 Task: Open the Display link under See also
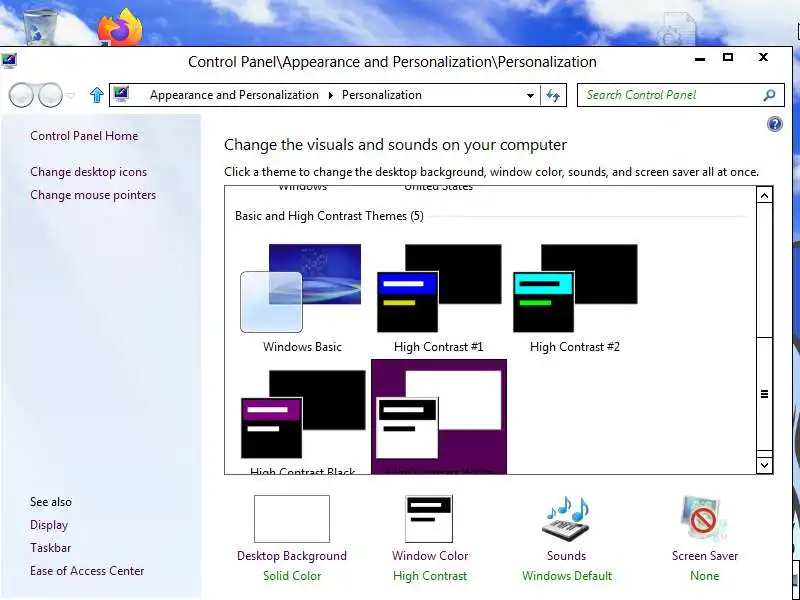tap(48, 525)
